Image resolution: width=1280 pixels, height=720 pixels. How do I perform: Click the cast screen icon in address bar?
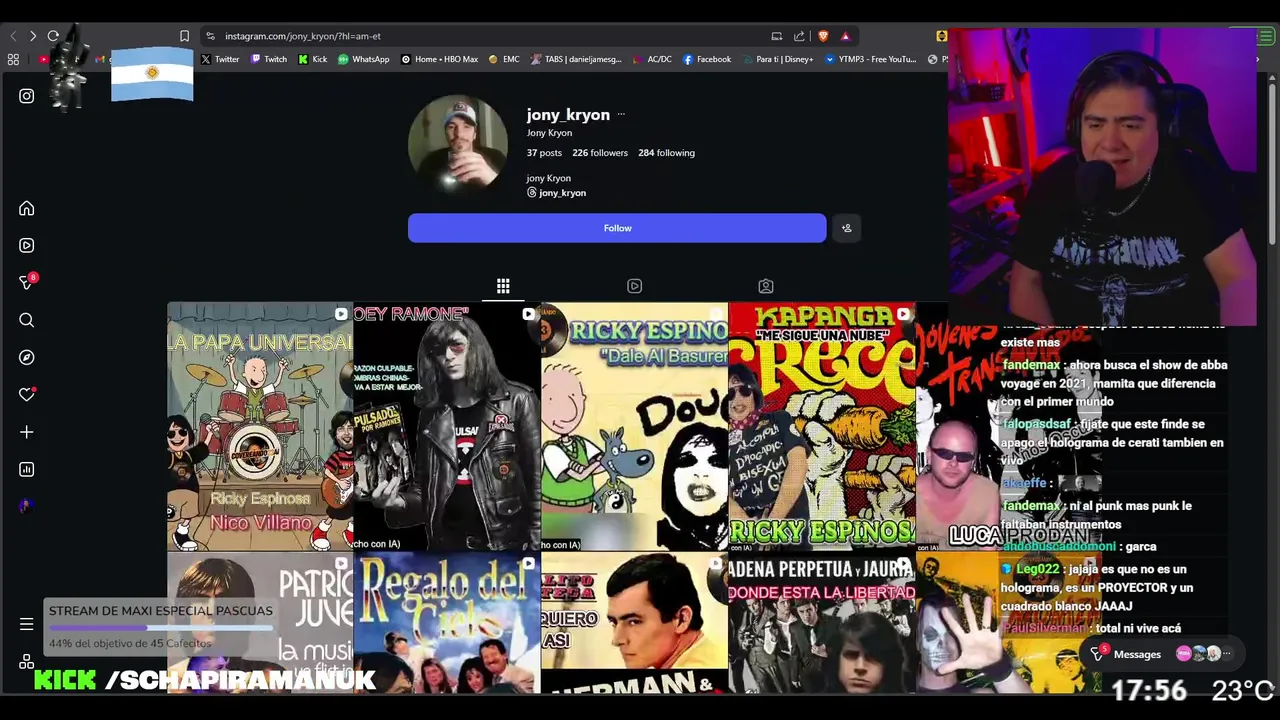pyautogui.click(x=777, y=36)
